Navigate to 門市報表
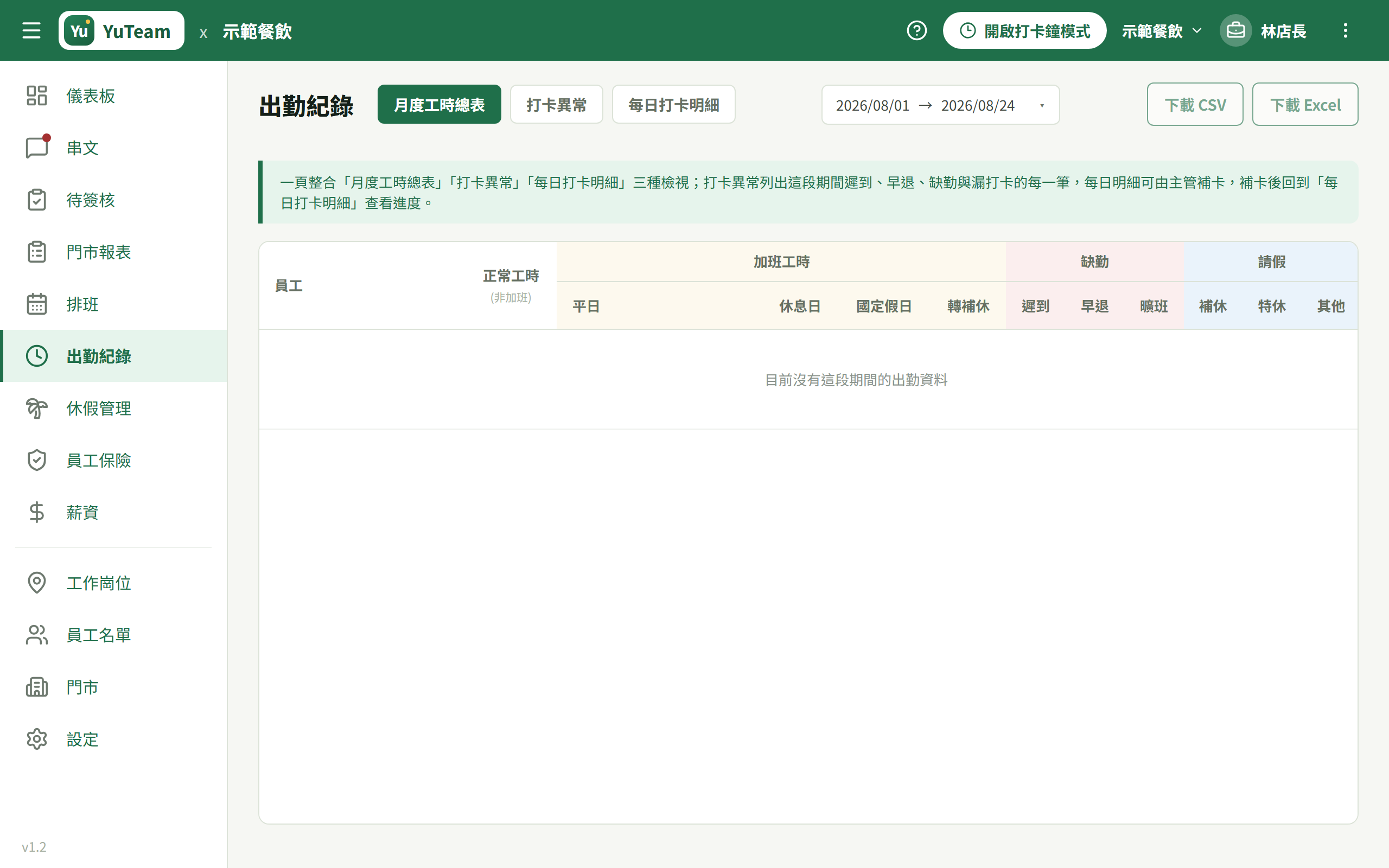This screenshot has height=868, width=1389. point(113,251)
